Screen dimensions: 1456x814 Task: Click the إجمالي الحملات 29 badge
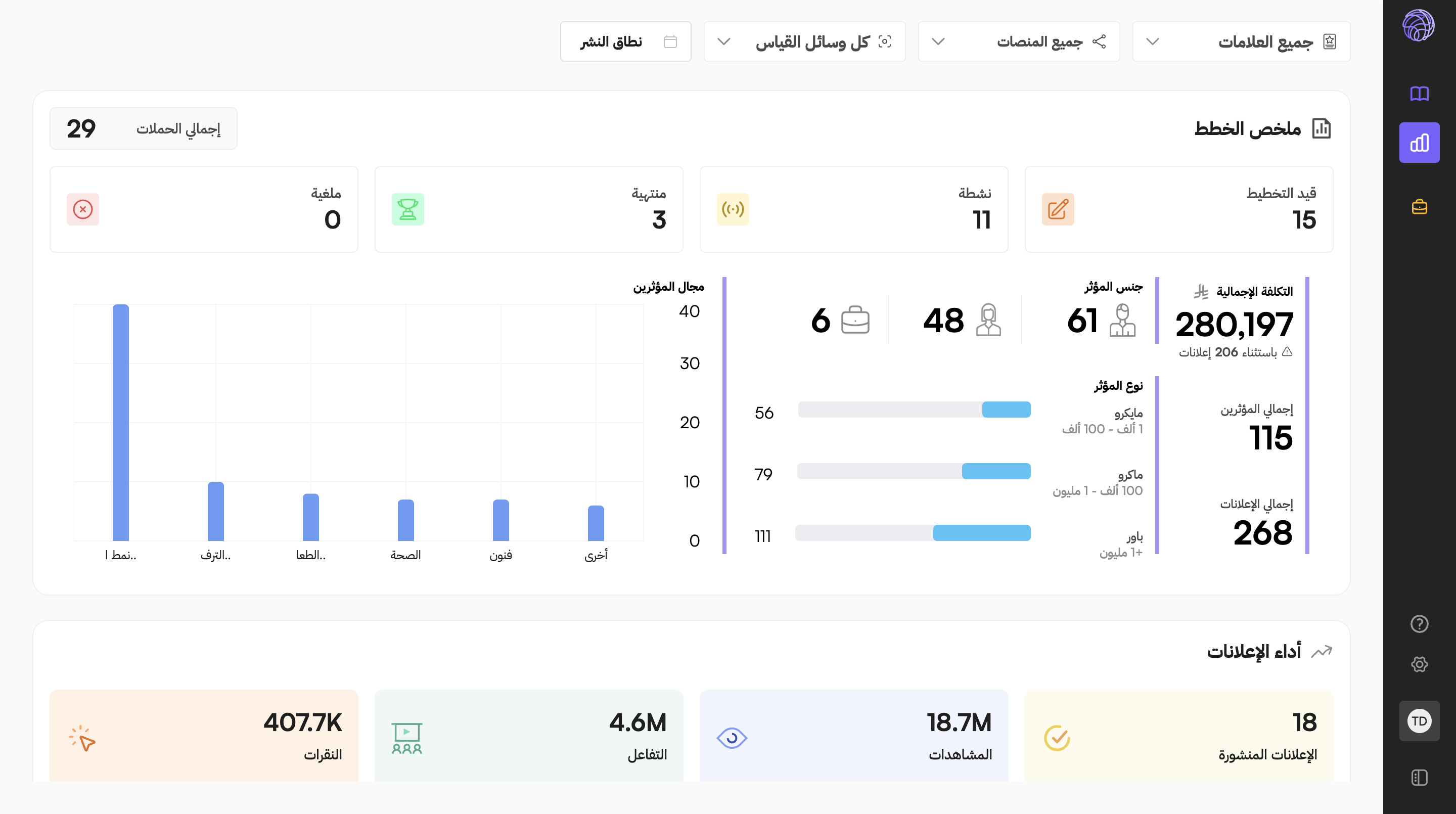pos(144,128)
